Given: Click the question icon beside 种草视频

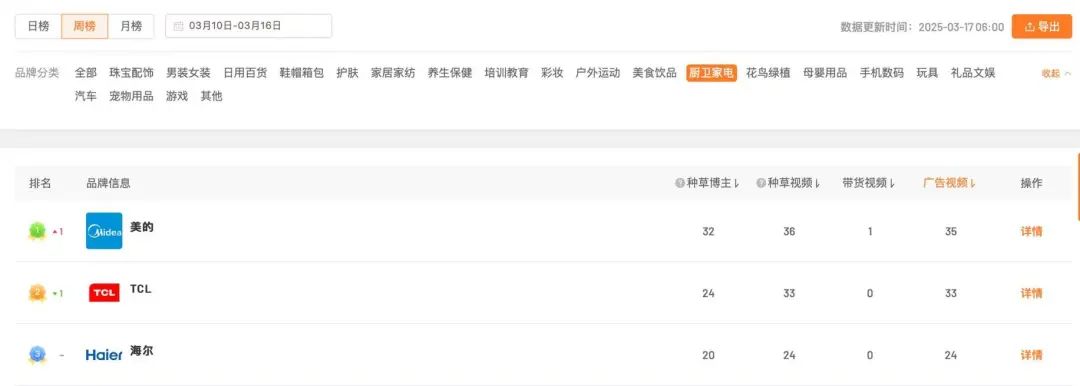Looking at the screenshot, I should point(761,183).
